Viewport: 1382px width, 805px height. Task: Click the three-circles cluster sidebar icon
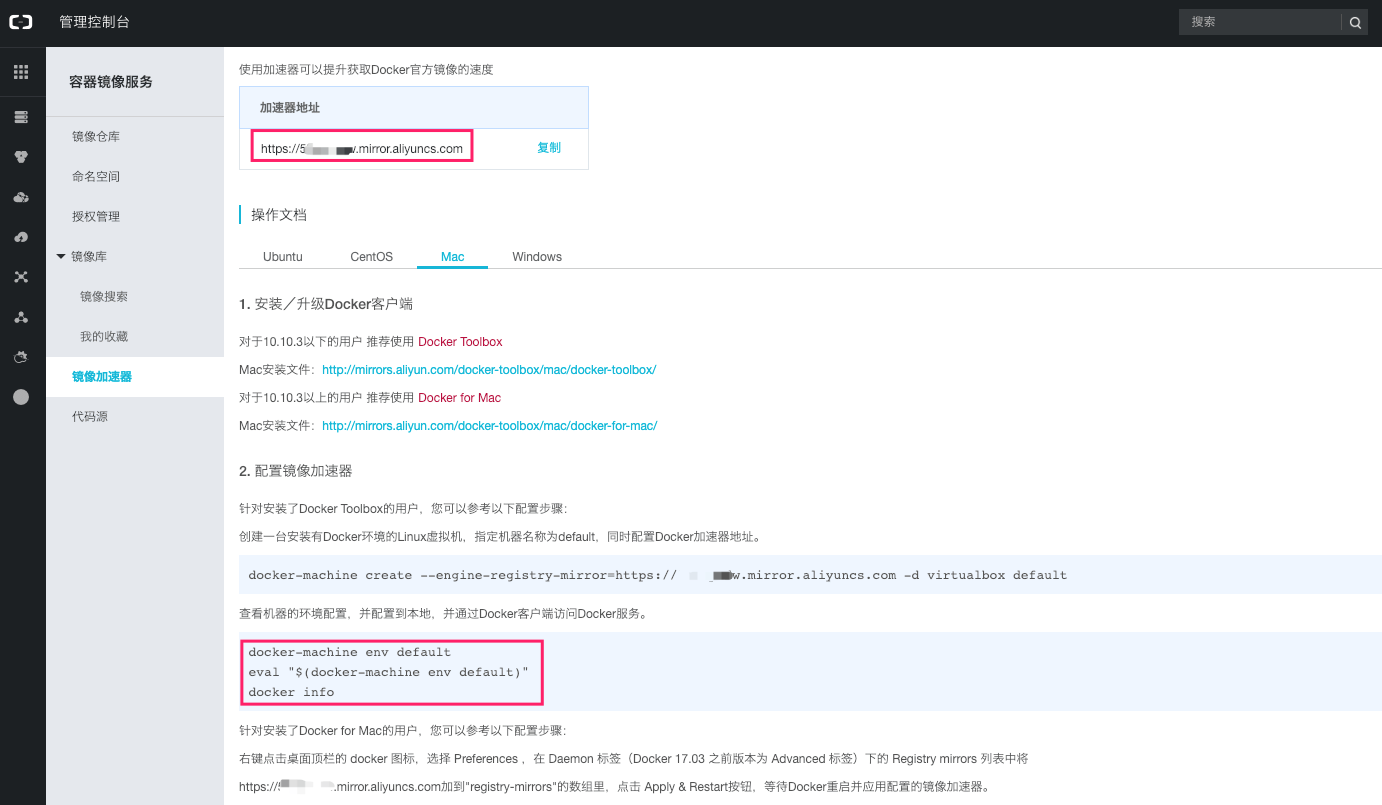21,157
